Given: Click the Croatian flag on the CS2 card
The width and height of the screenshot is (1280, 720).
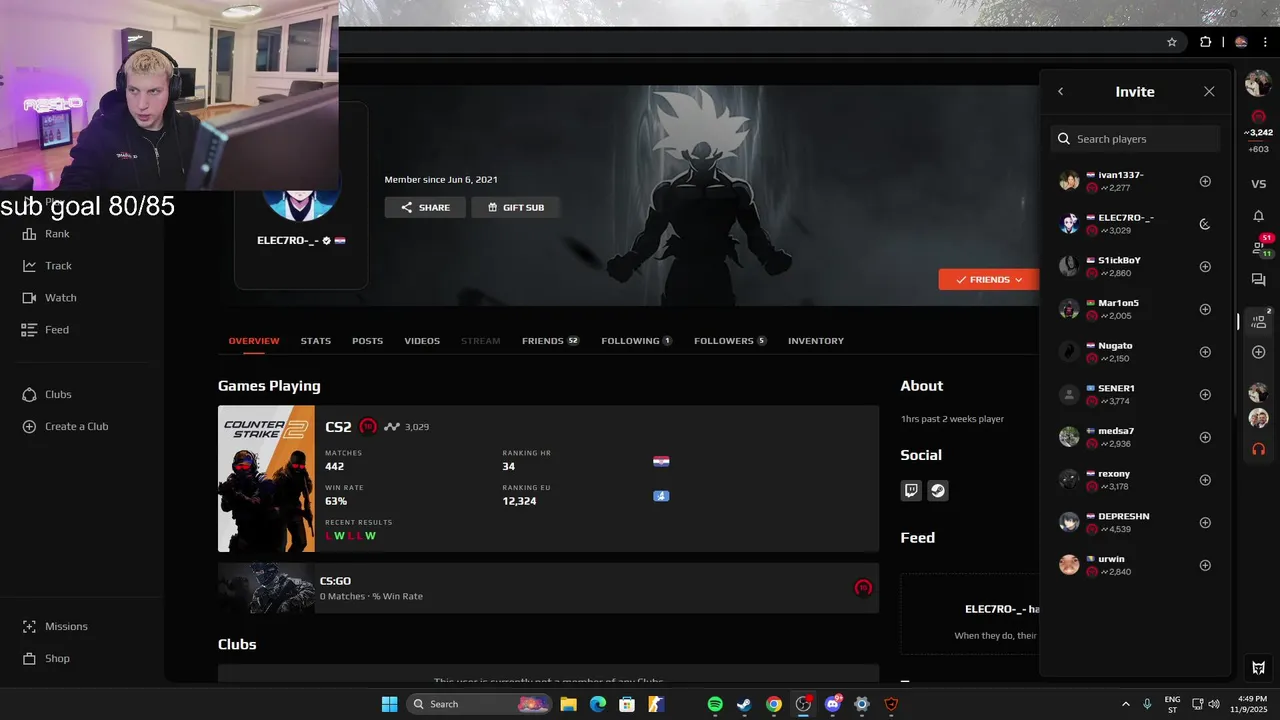Looking at the screenshot, I should point(661,461).
